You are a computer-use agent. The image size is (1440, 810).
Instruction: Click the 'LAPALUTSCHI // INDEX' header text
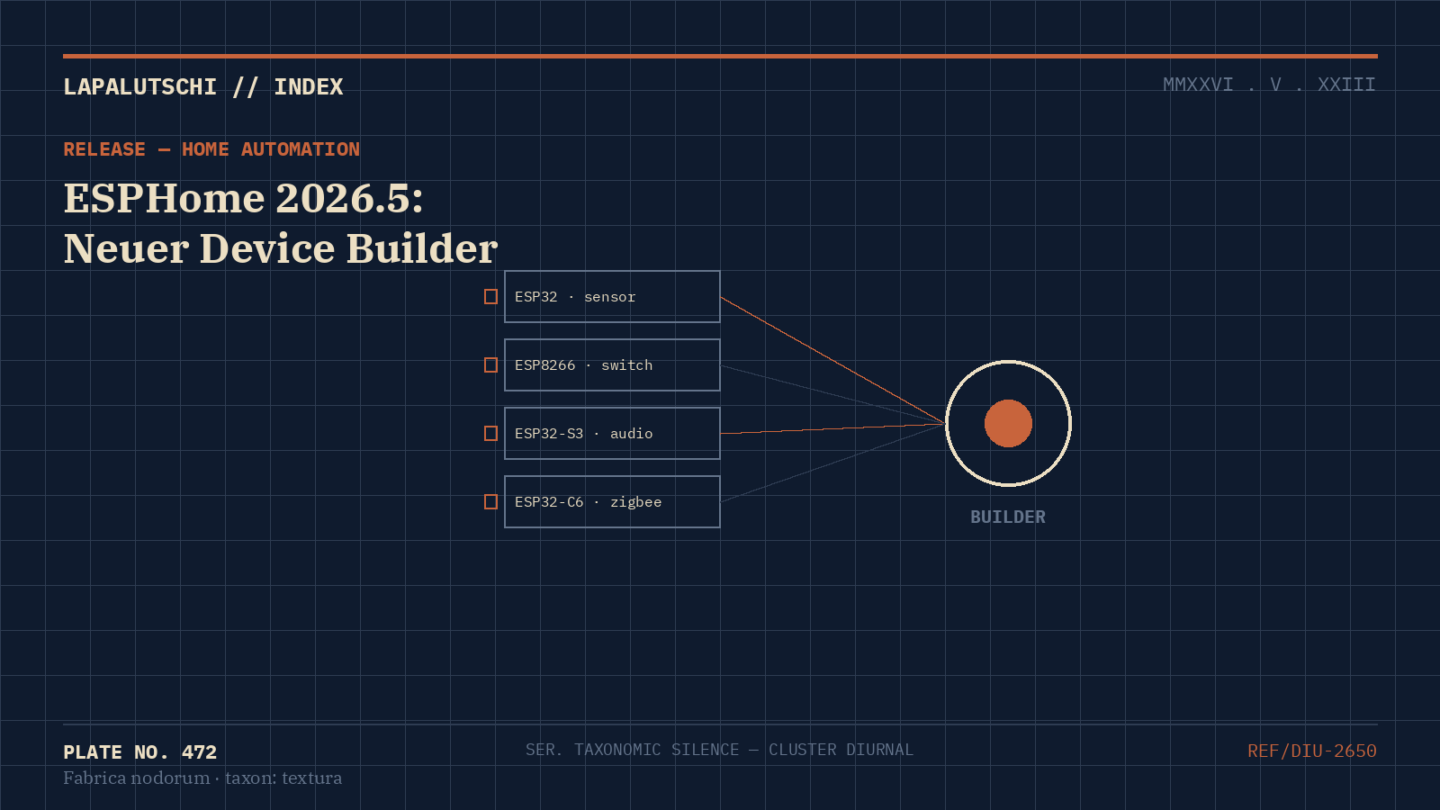point(203,87)
